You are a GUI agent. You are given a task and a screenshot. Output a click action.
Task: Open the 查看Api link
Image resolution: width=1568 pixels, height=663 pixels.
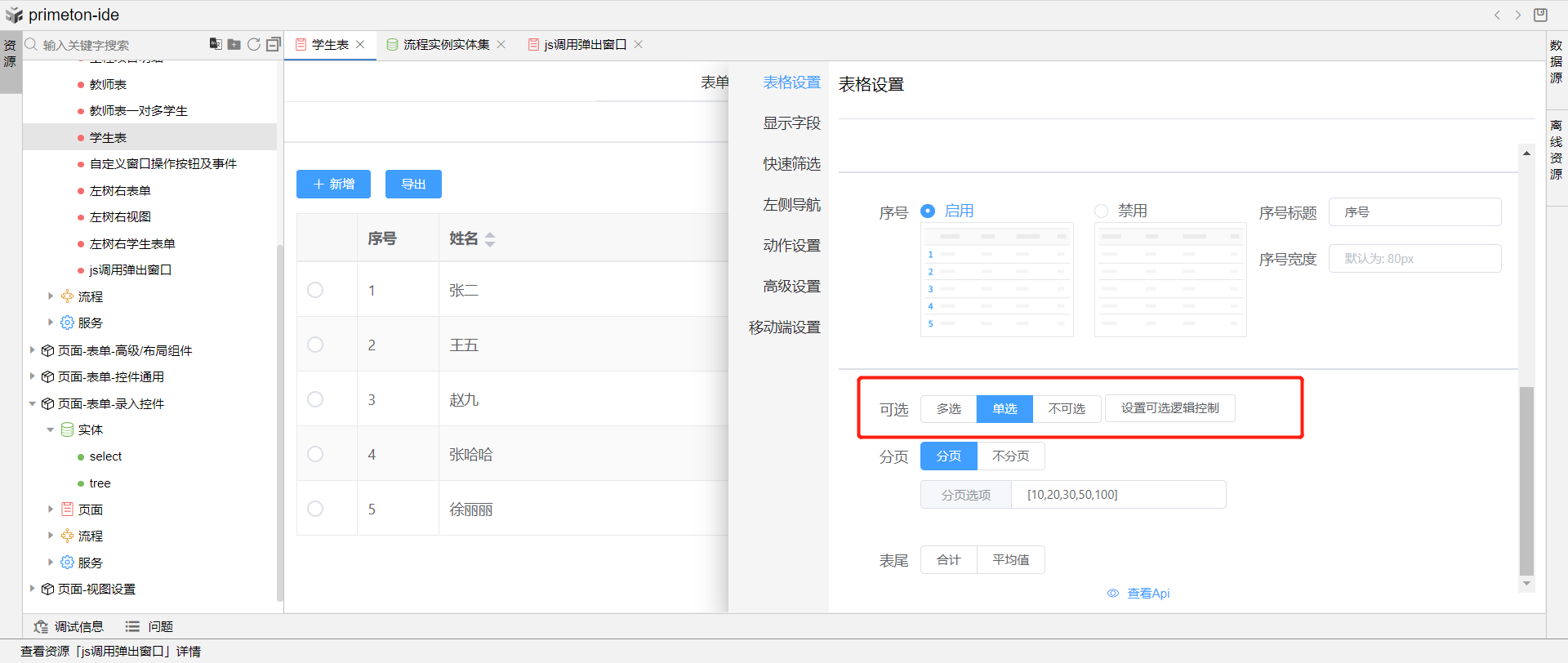click(x=1147, y=594)
